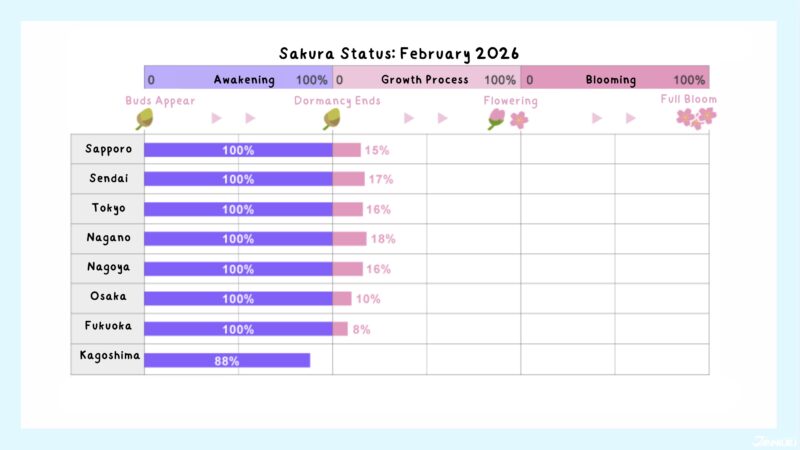Click the Sapporo city label
Screen dimensions: 800x450
click(108, 150)
